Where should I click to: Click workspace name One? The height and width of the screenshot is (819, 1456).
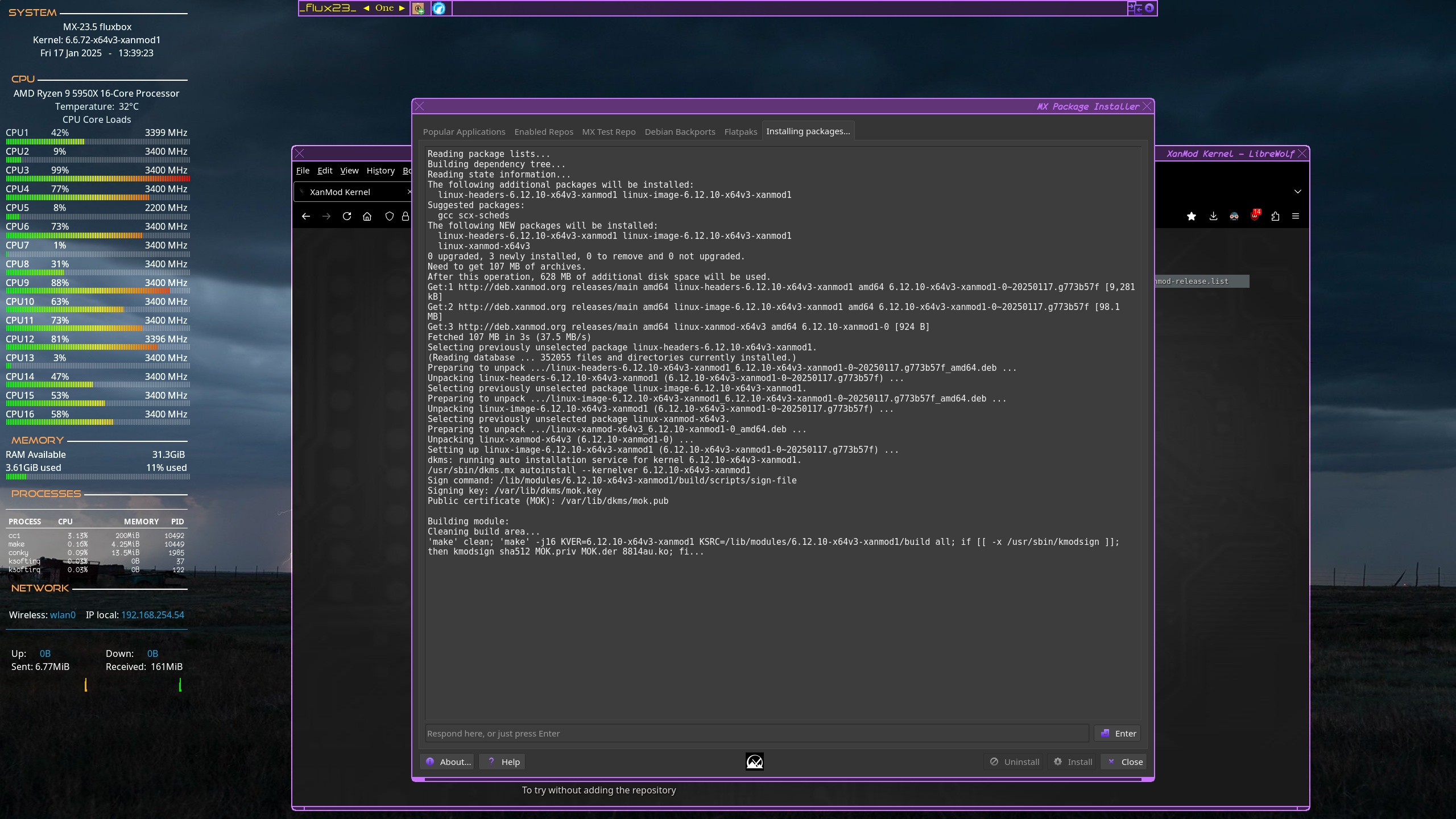pyautogui.click(x=384, y=8)
